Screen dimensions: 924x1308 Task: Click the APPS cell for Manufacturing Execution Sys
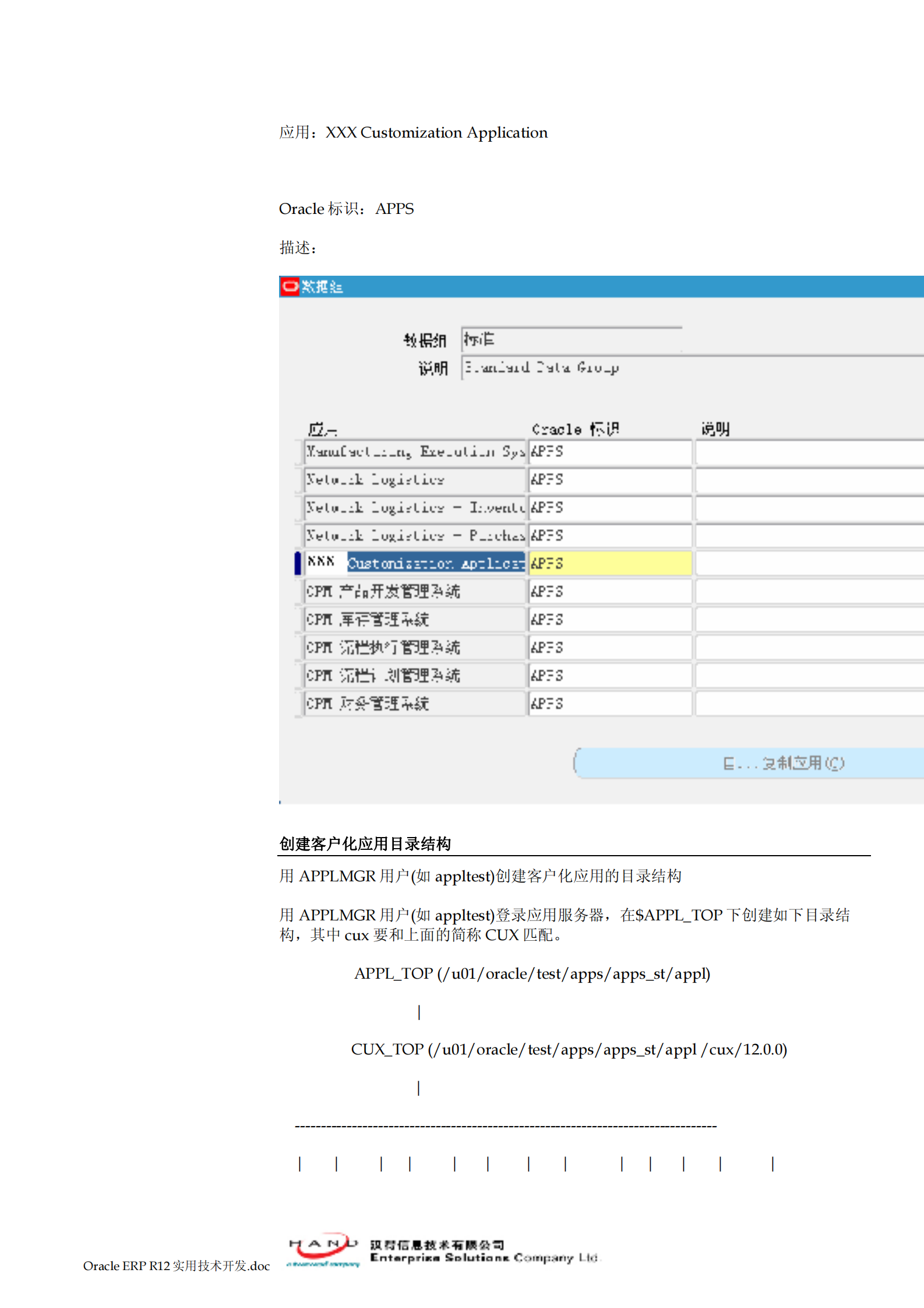pos(610,452)
